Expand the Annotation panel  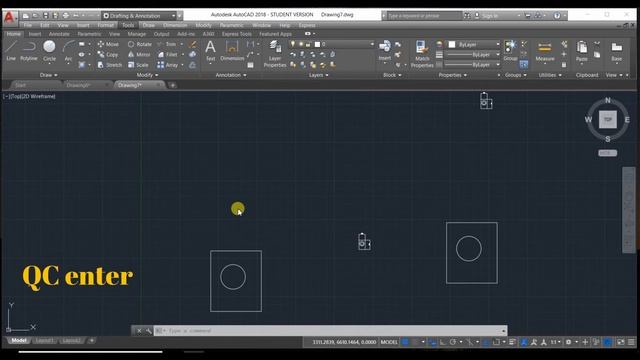coord(231,75)
